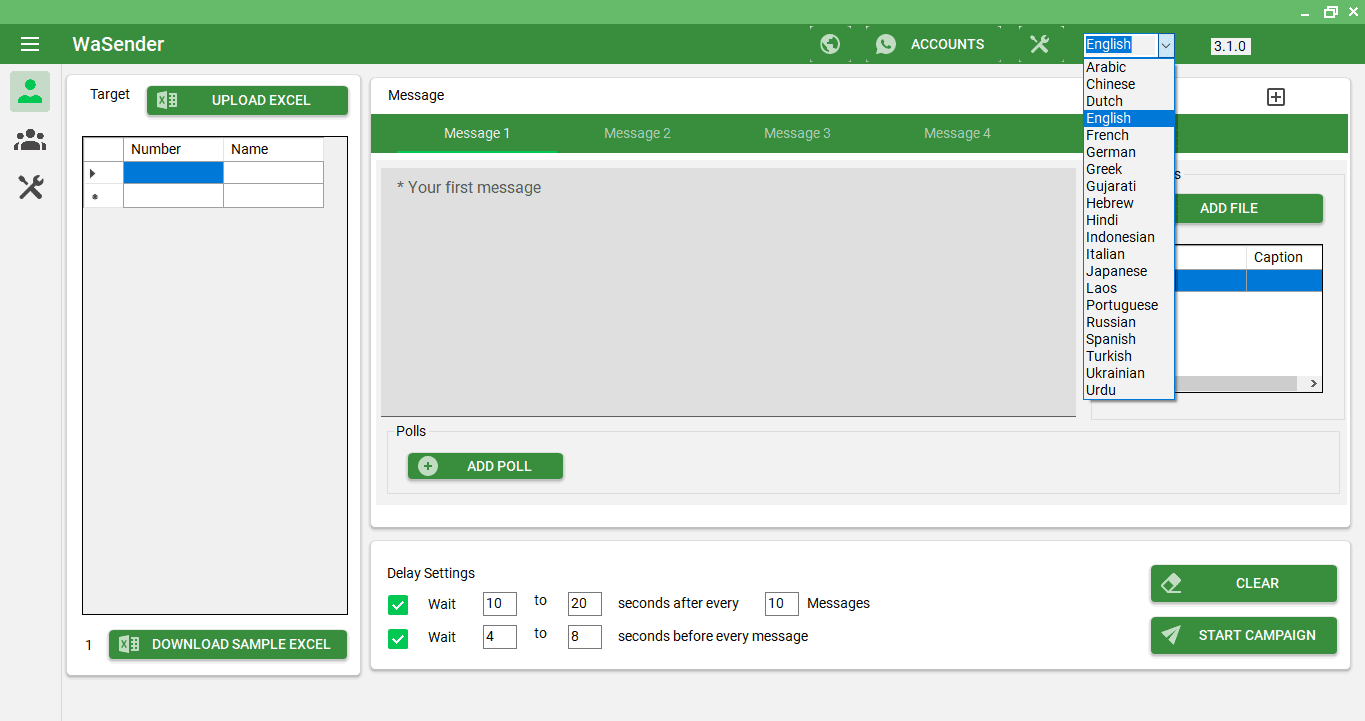Click the maximum wait field showing 20
Image resolution: width=1365 pixels, height=721 pixels.
pos(584,603)
